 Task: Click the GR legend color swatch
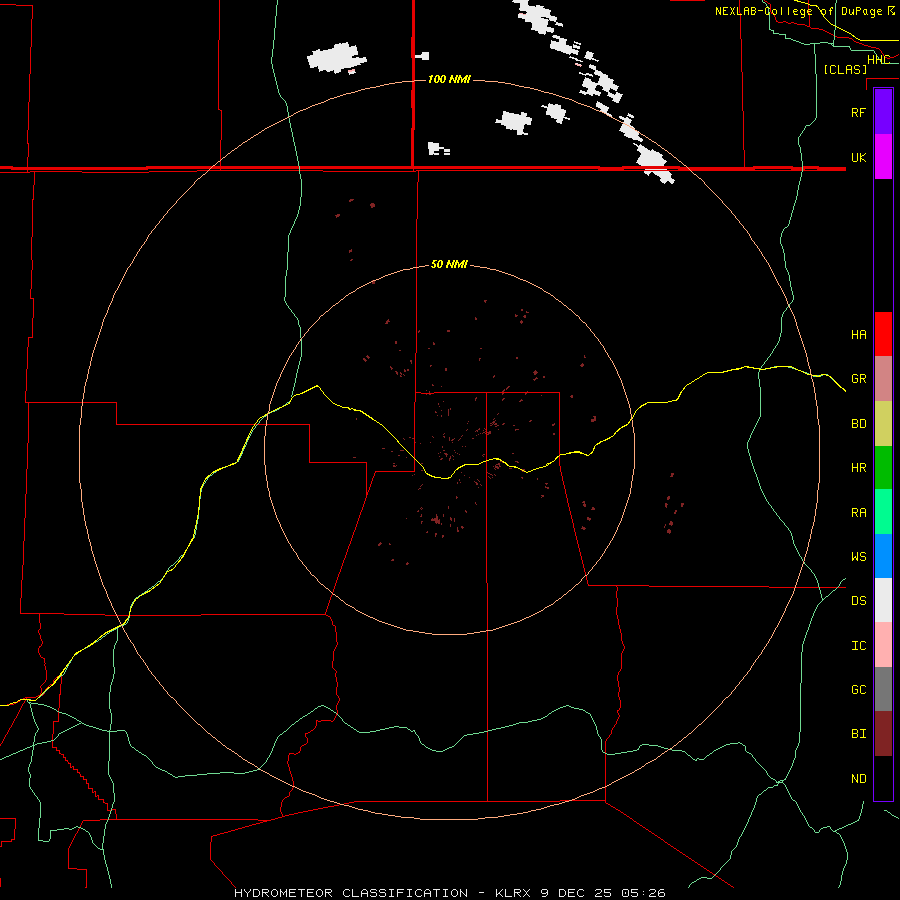coord(883,379)
